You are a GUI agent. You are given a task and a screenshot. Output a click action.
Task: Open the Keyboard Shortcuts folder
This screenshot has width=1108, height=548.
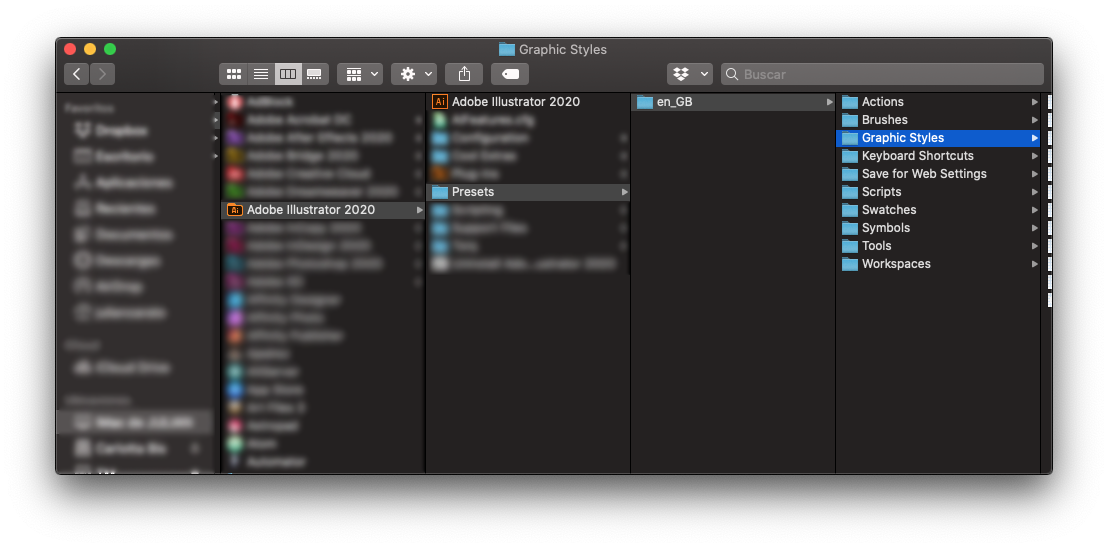pyautogui.click(x=938, y=156)
